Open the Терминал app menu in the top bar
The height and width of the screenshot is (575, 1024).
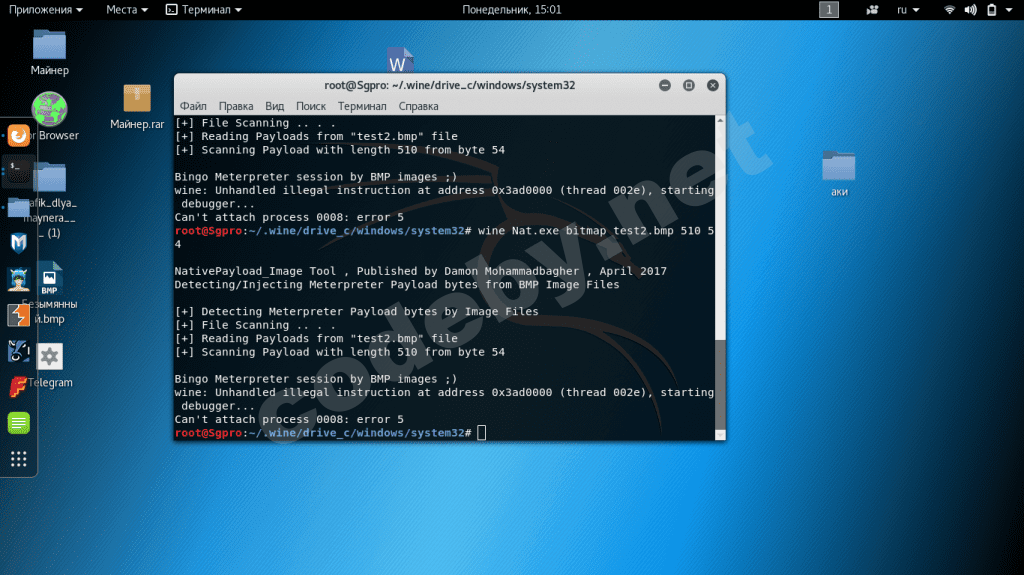[204, 10]
